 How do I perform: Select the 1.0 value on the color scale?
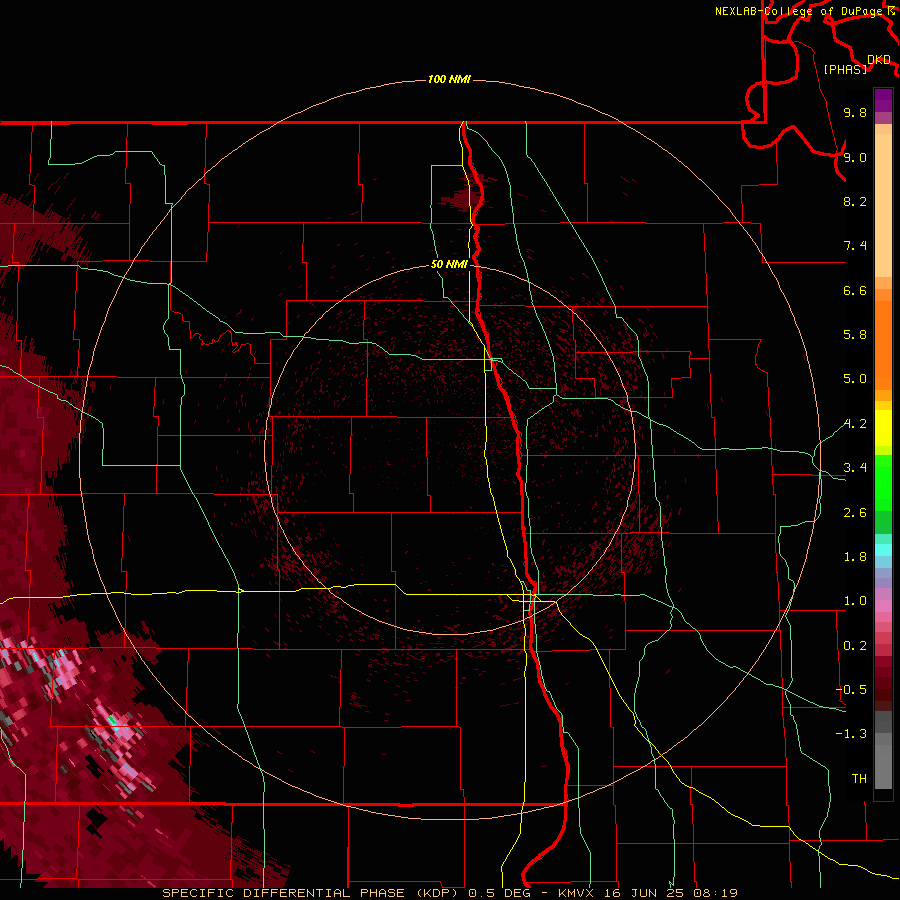[855, 601]
